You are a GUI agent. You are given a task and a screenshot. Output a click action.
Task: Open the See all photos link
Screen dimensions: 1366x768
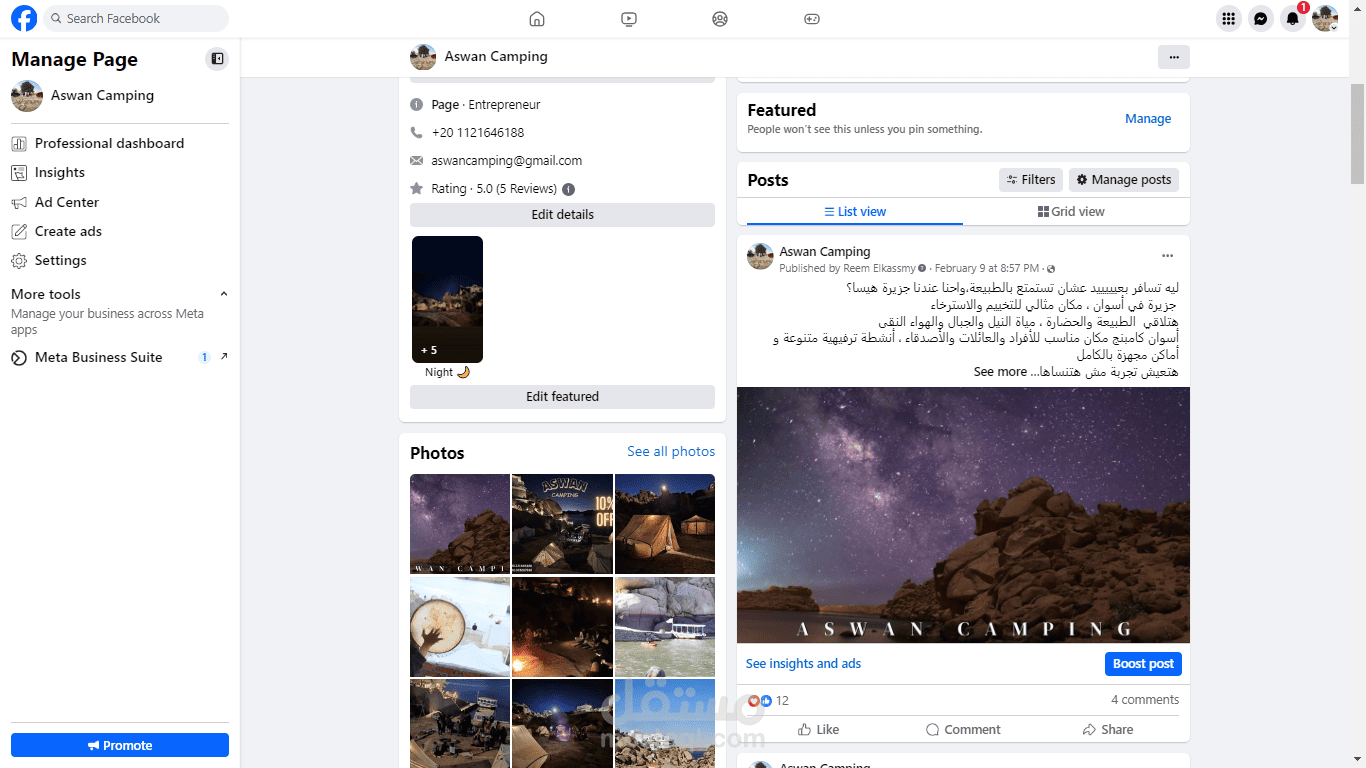click(x=671, y=452)
